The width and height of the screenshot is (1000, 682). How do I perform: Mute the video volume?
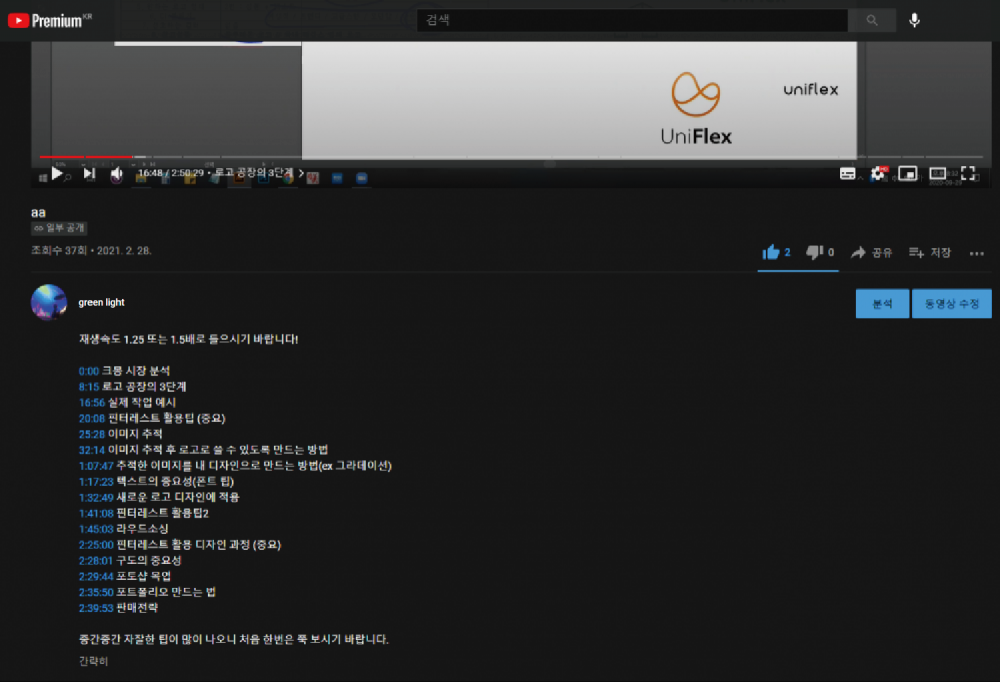click(117, 174)
